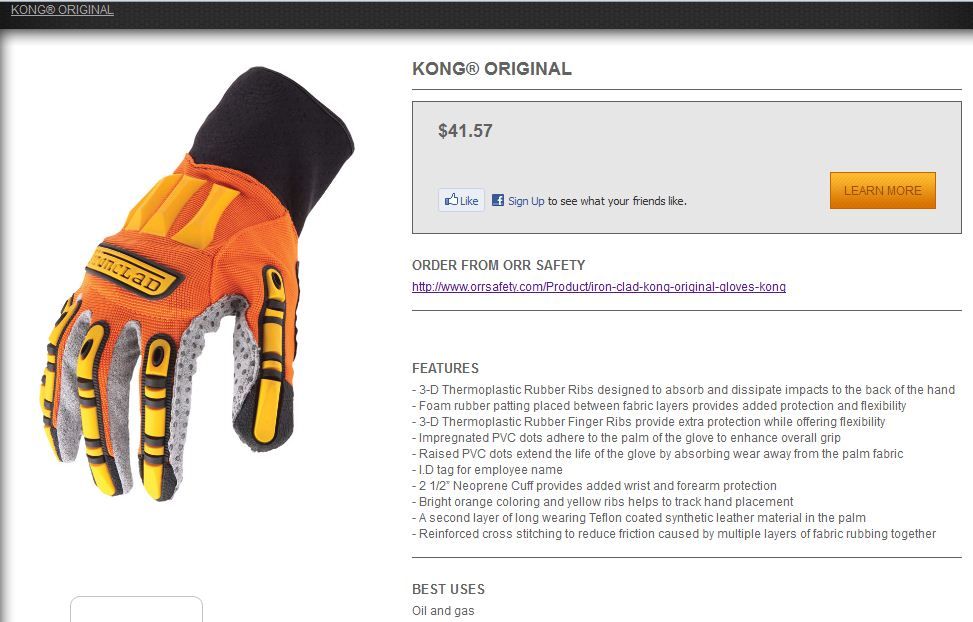
Task: Click the $41.57 price text
Action: coord(465,130)
